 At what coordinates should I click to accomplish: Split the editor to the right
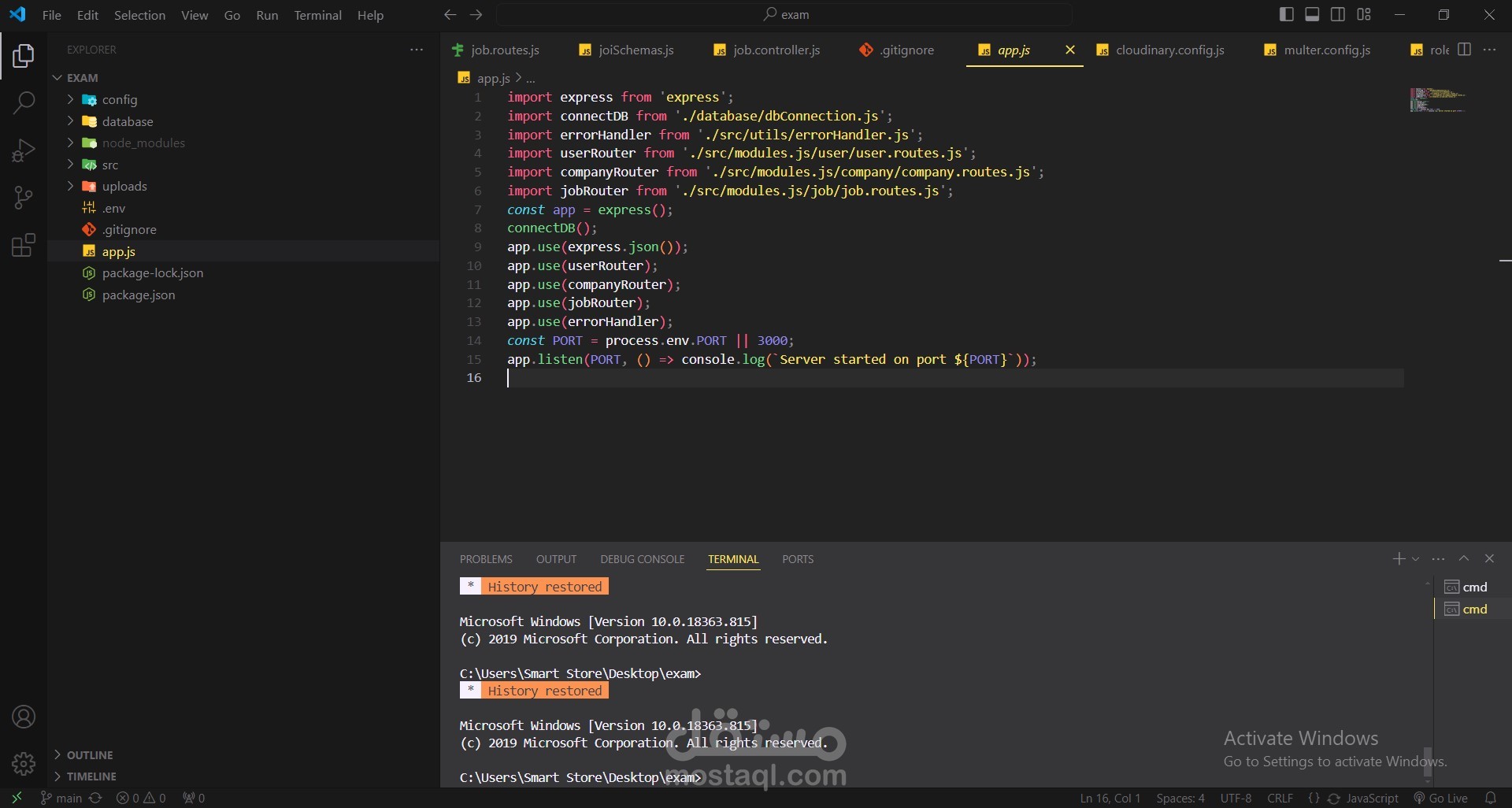coord(1465,50)
